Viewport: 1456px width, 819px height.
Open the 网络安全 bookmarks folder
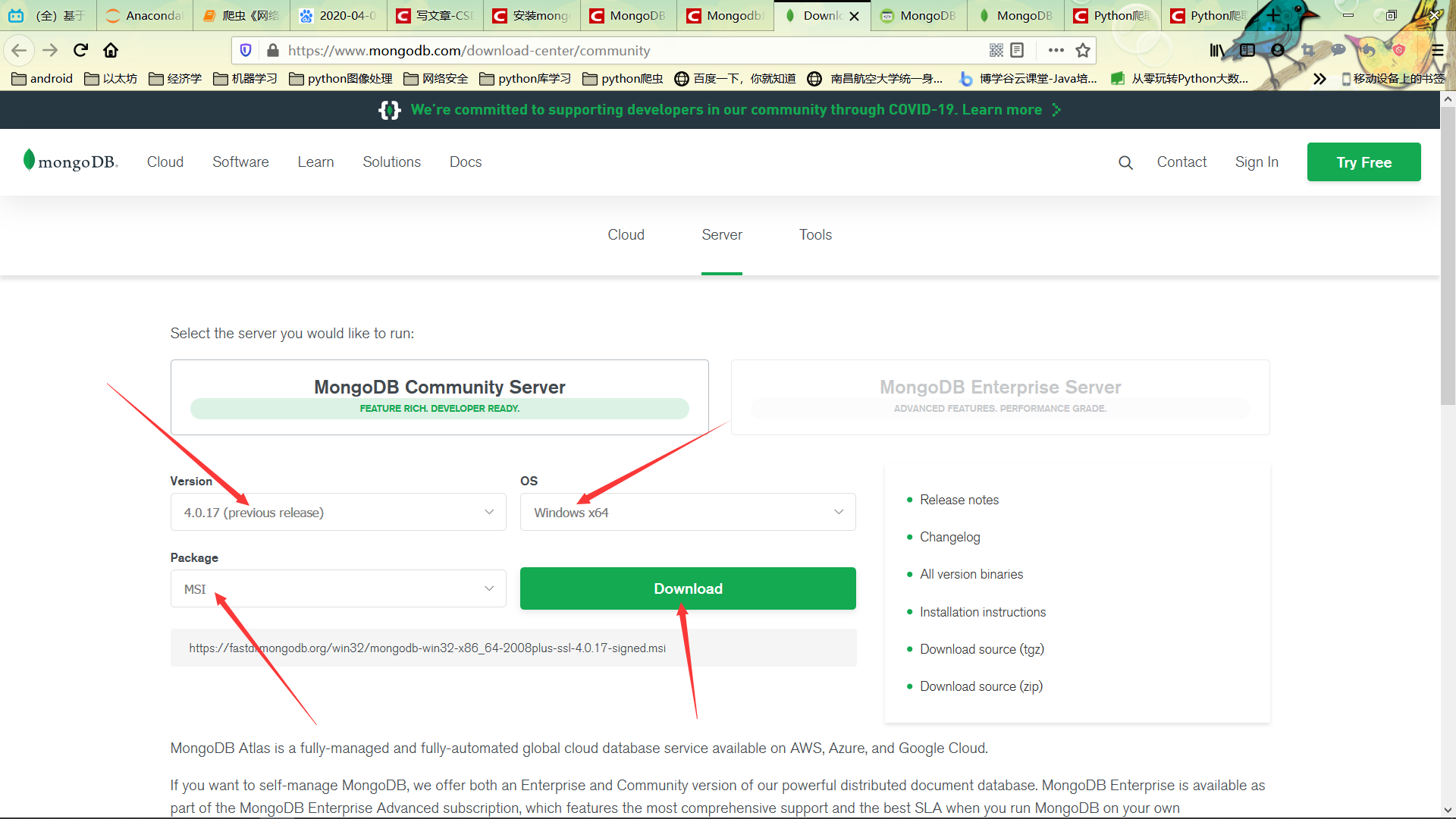click(x=435, y=79)
